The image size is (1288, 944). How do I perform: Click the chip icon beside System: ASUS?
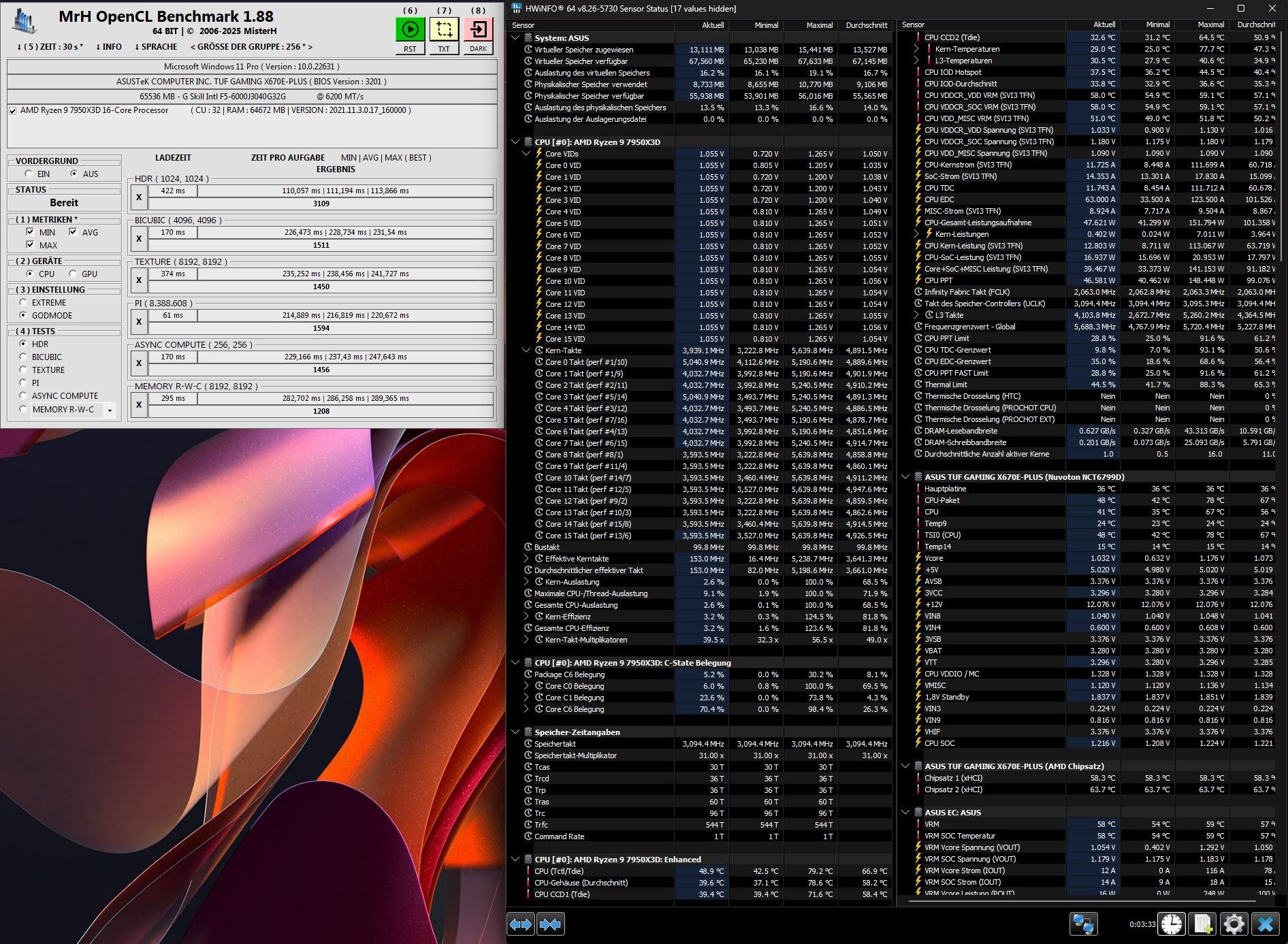528,38
